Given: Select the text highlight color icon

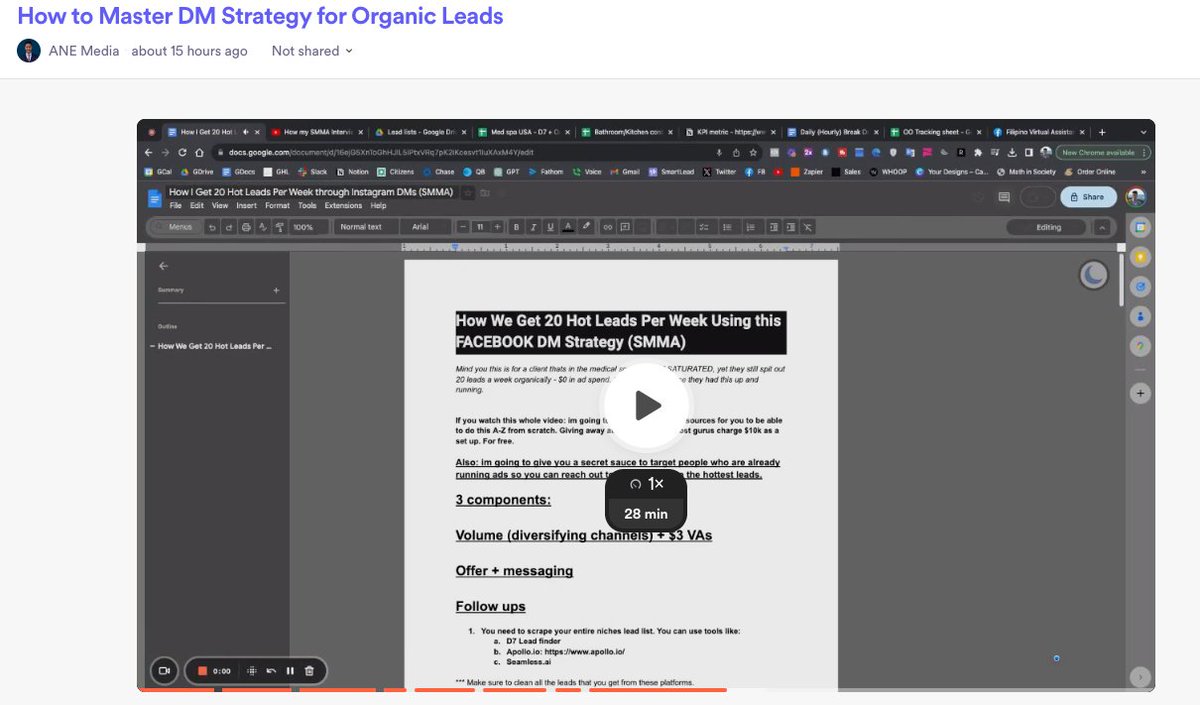Looking at the screenshot, I should [585, 227].
